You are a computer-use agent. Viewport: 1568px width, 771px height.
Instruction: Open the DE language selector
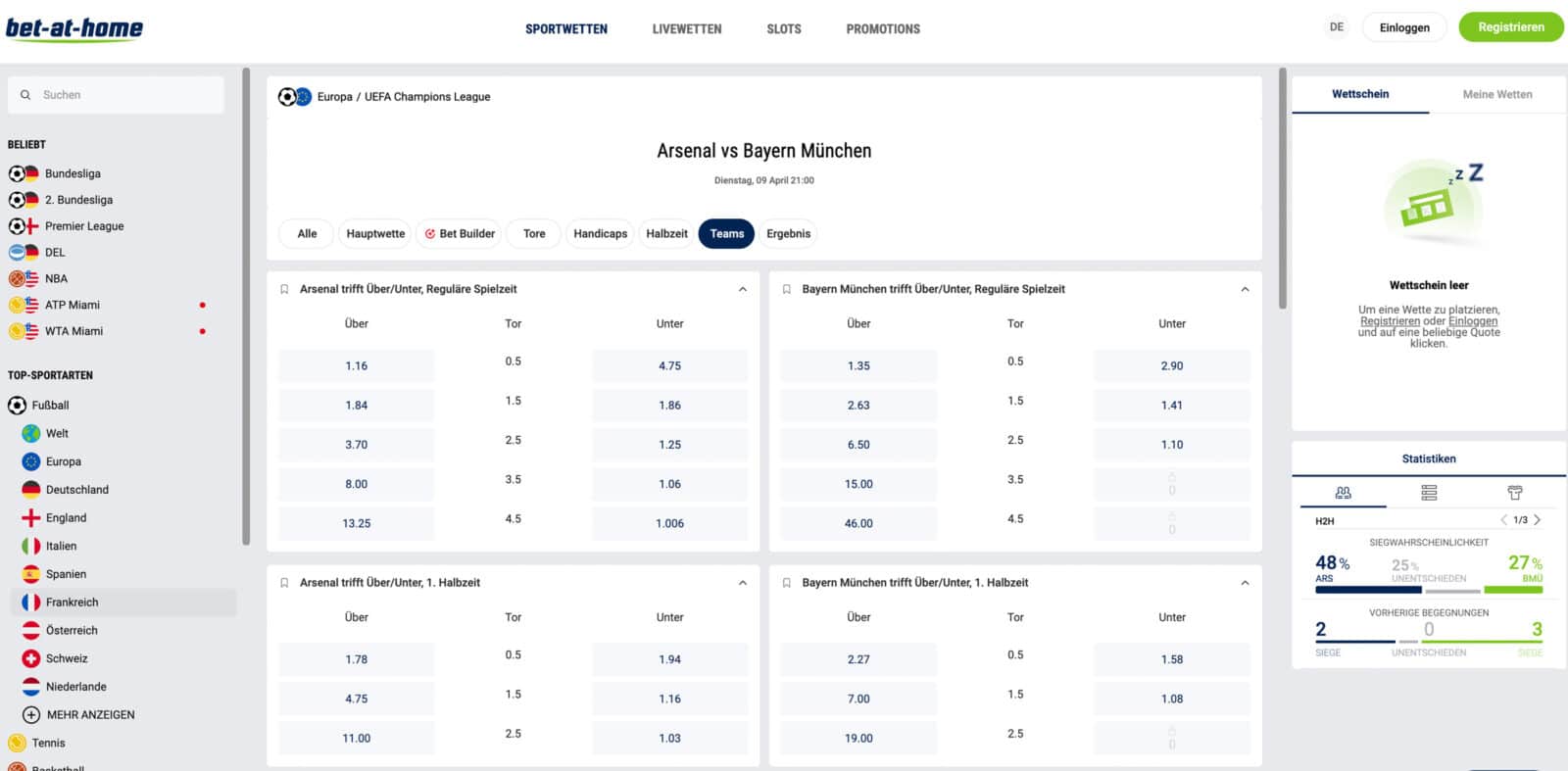click(1337, 27)
